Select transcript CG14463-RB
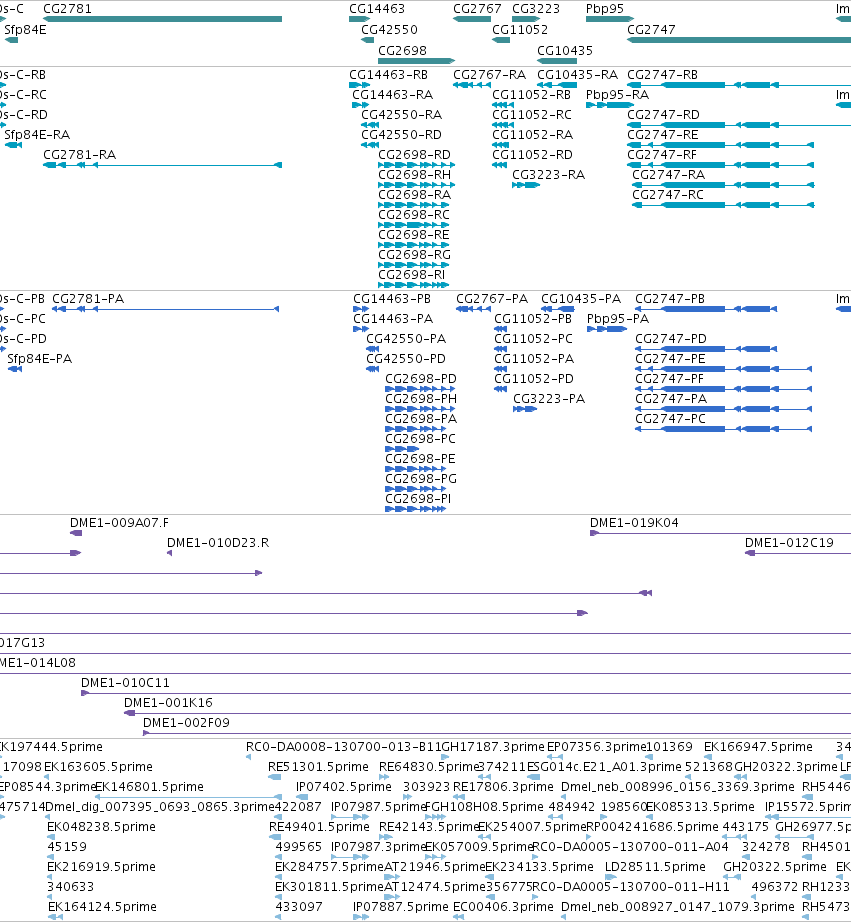 point(388,75)
